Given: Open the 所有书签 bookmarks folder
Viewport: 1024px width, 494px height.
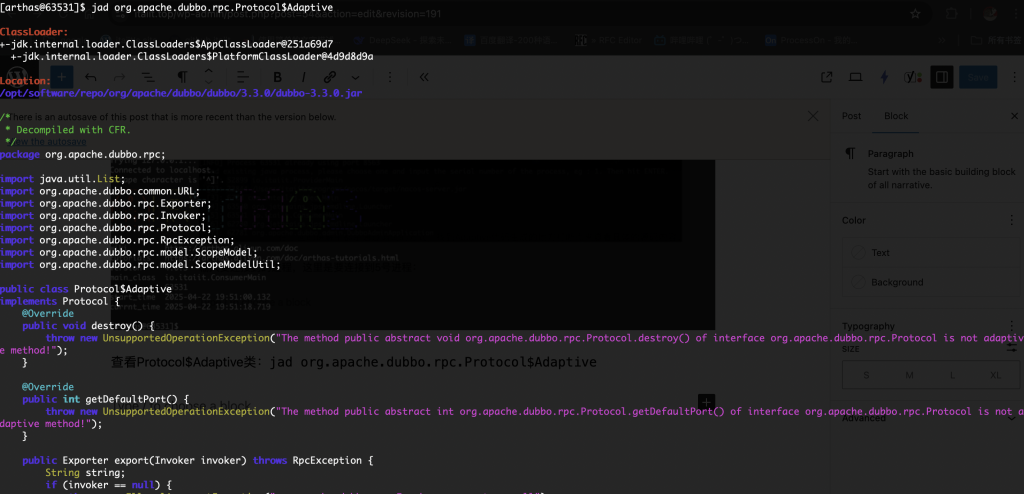Looking at the screenshot, I should 995,40.
